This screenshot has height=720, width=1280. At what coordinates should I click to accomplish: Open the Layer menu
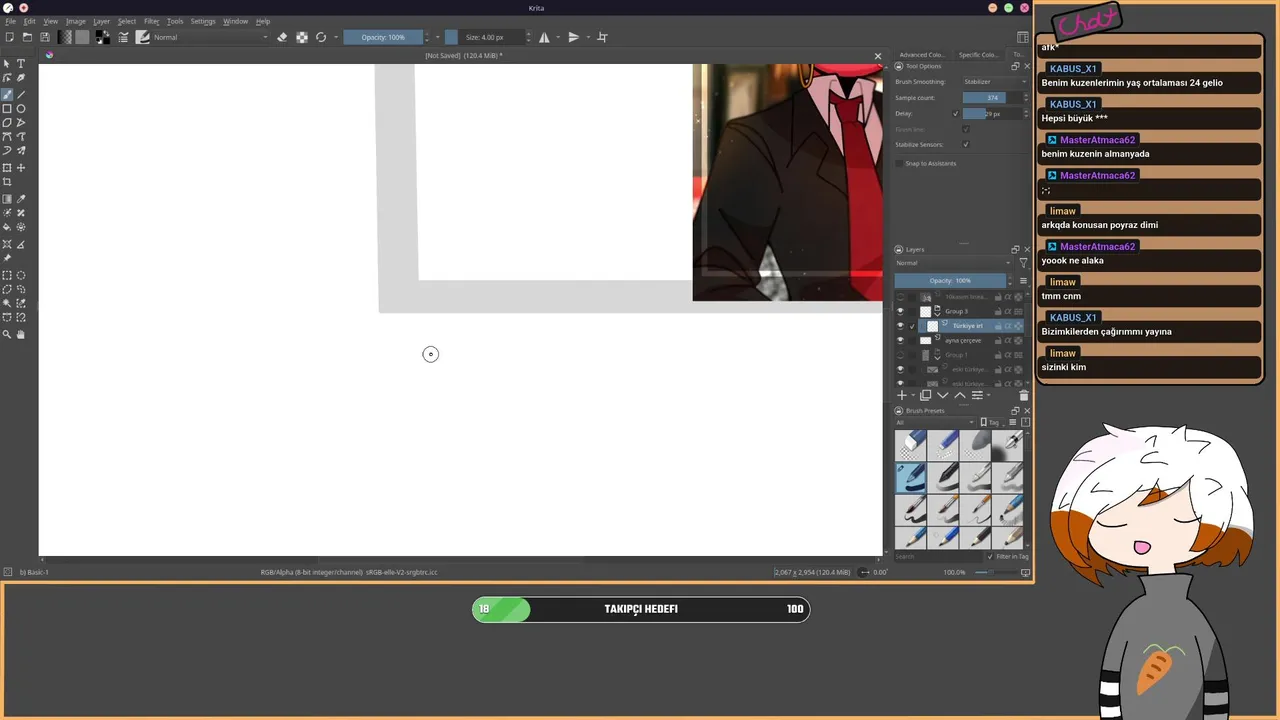101,21
